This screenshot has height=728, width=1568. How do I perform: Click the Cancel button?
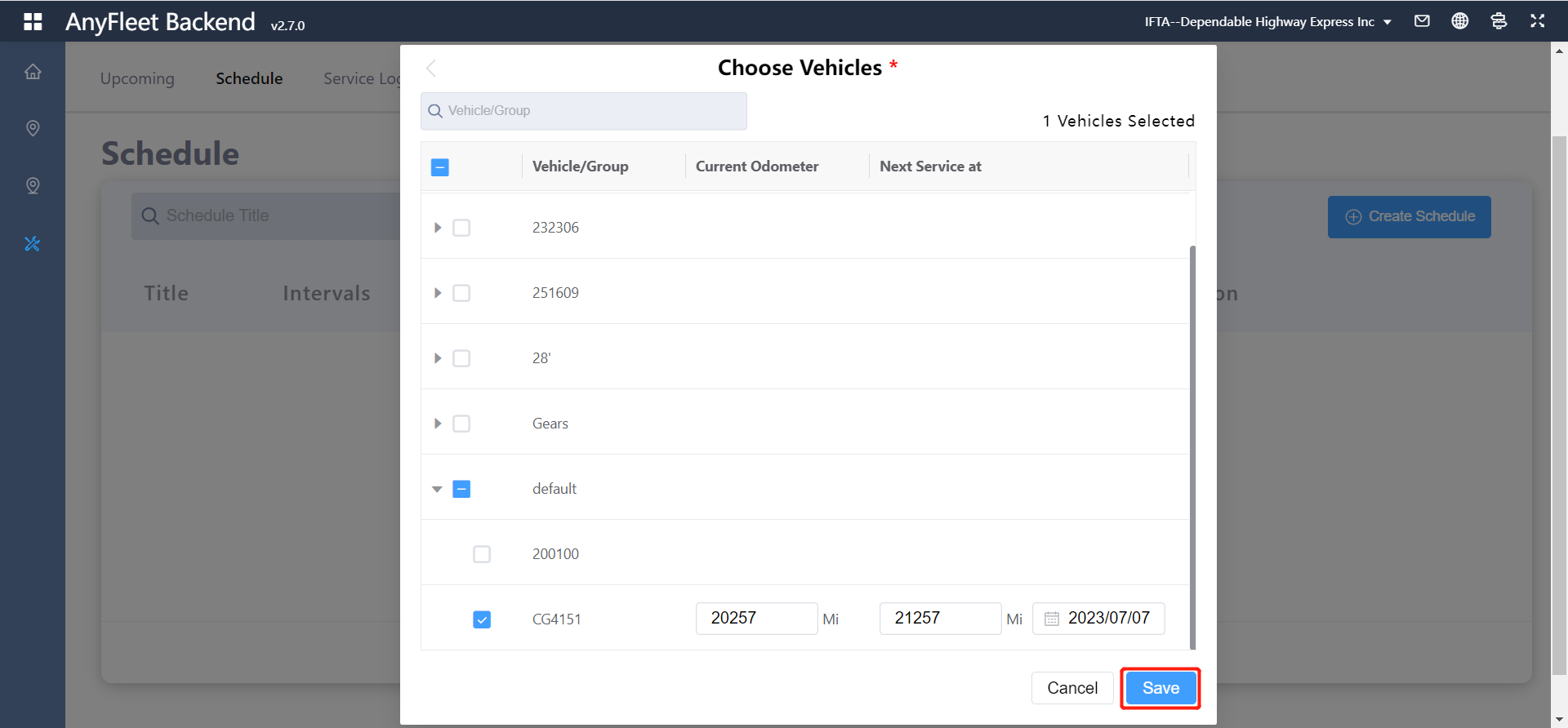(1071, 688)
